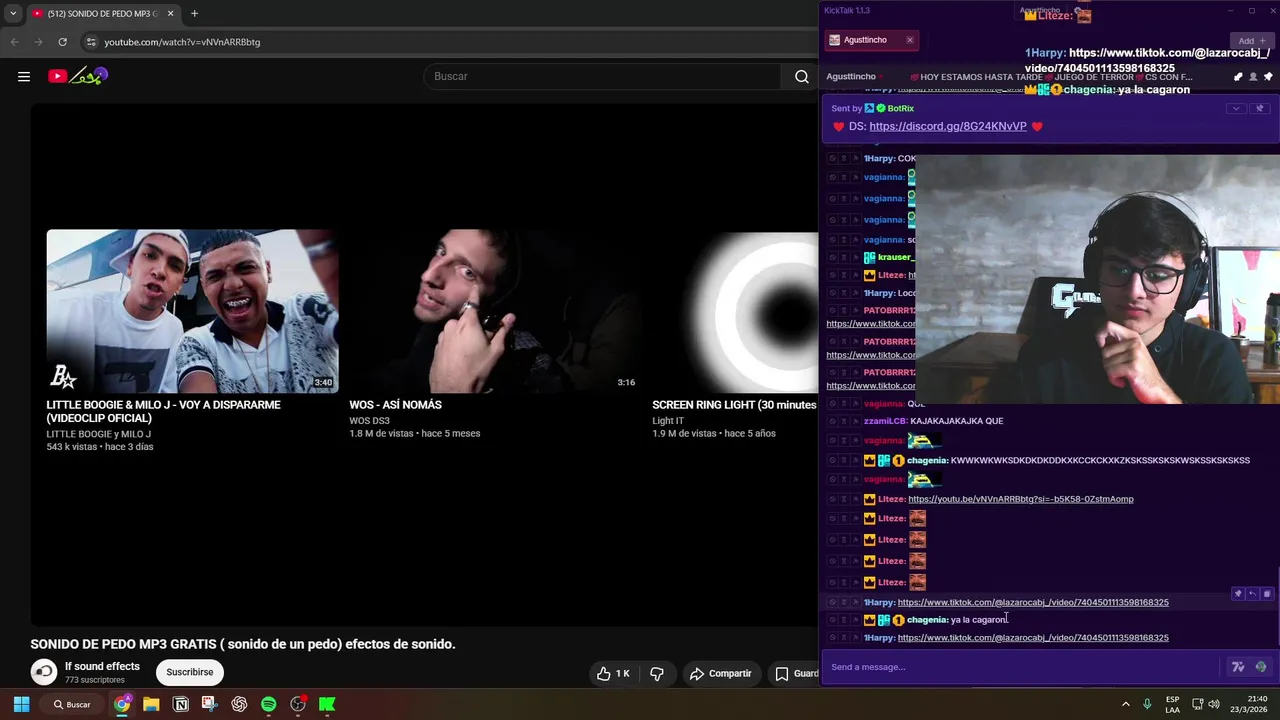Open the ESP LAA language switcher
This screenshot has width=1280, height=720.
coord(1172,704)
